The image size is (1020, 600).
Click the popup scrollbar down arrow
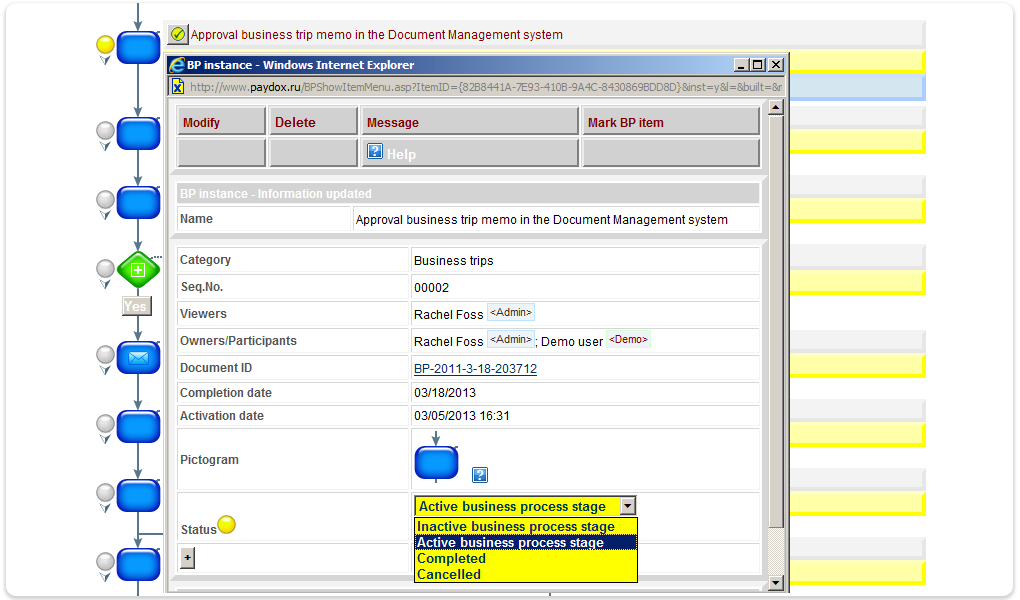[x=775, y=582]
